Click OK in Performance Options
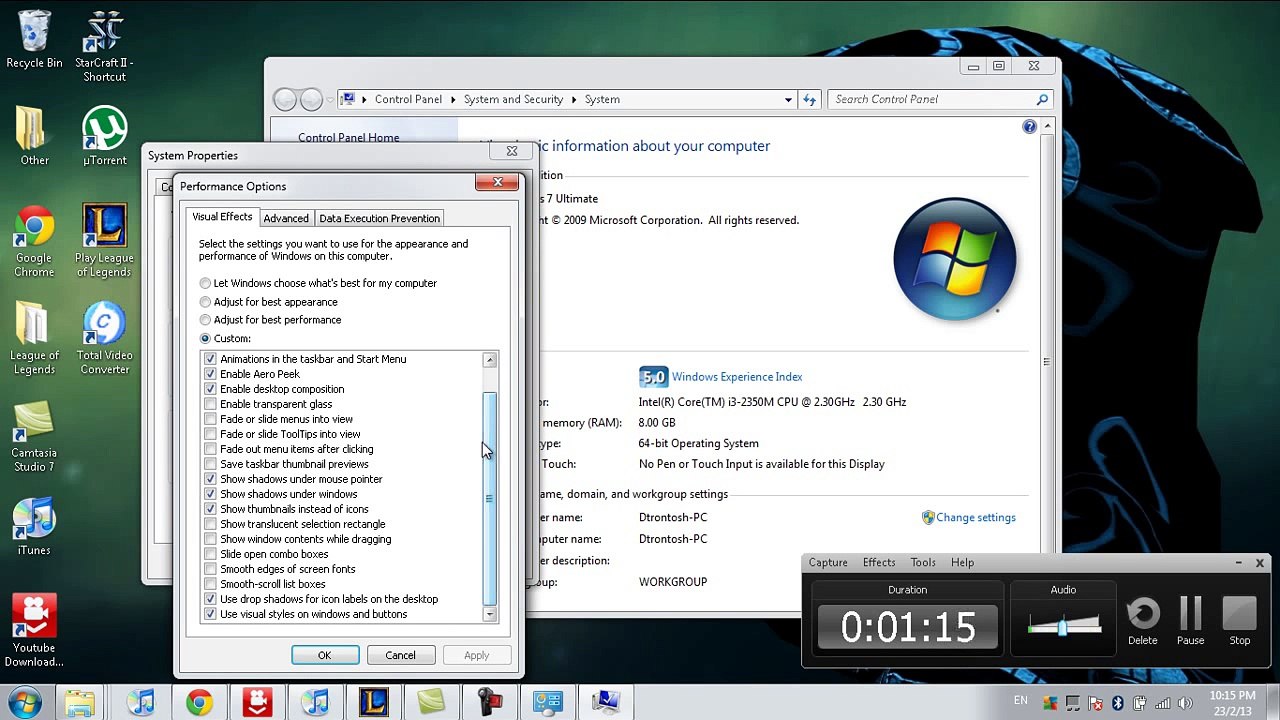The image size is (1280, 720). (x=325, y=655)
